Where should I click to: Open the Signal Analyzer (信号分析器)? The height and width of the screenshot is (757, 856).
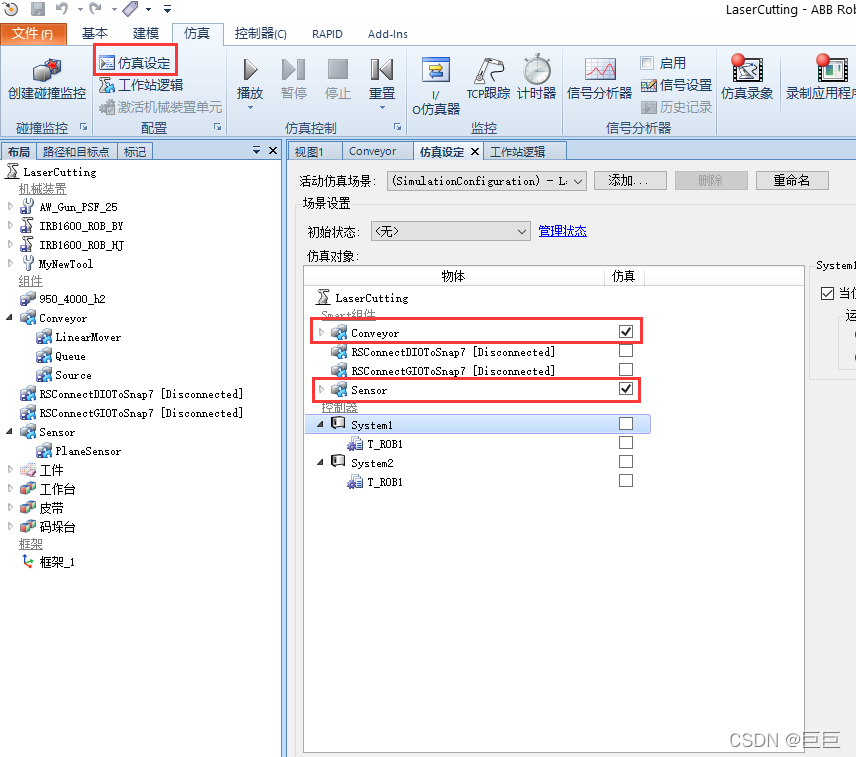[599, 80]
